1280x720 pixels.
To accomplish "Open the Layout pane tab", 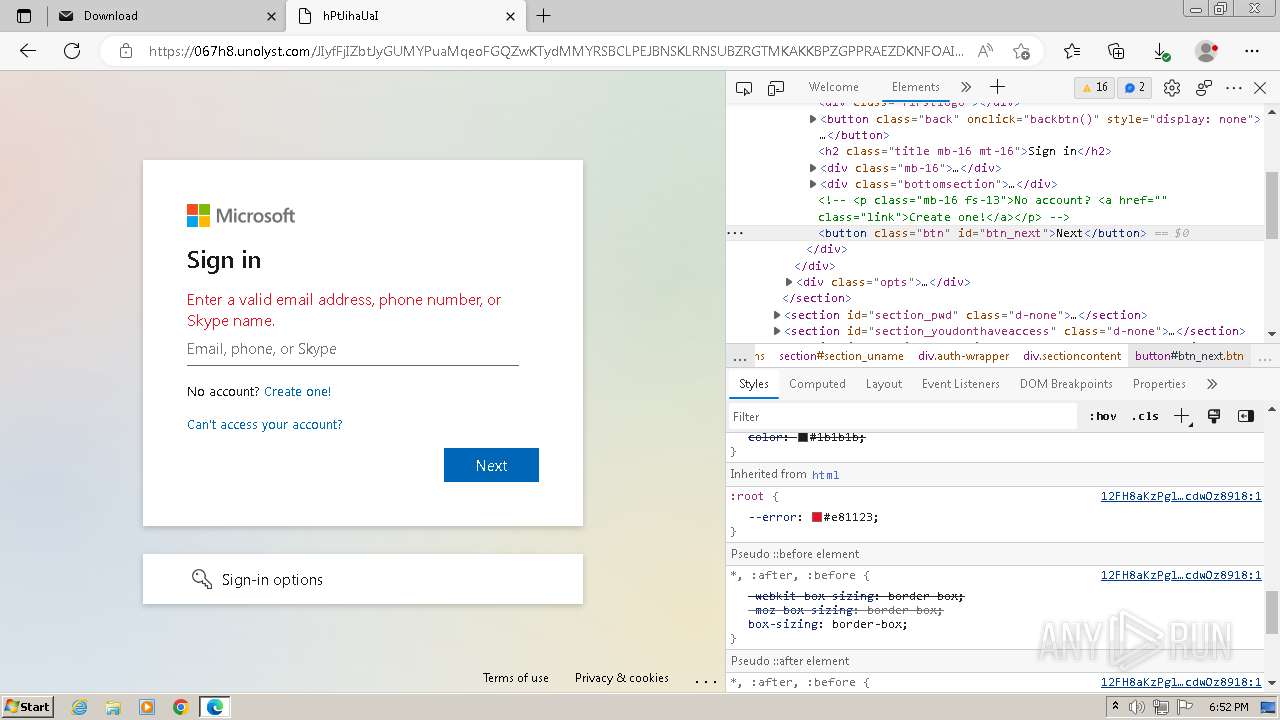I will pos(884,384).
